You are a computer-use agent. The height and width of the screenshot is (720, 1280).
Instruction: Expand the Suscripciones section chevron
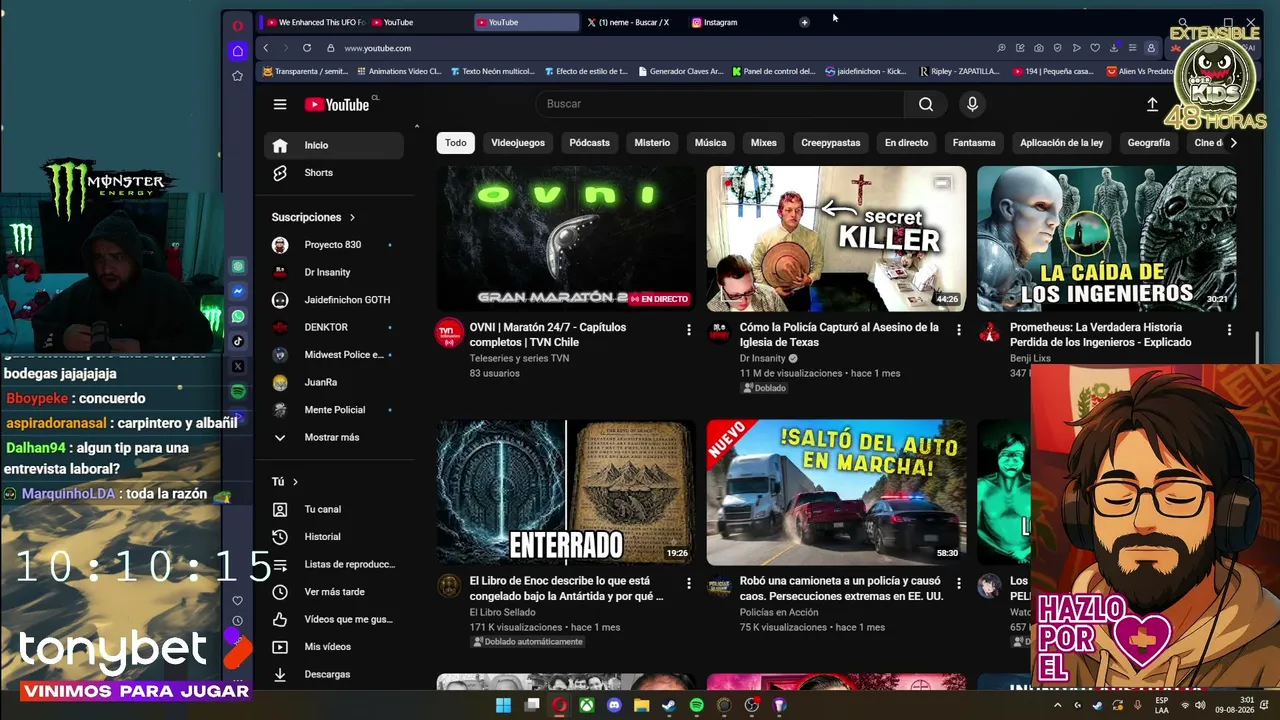tap(352, 217)
